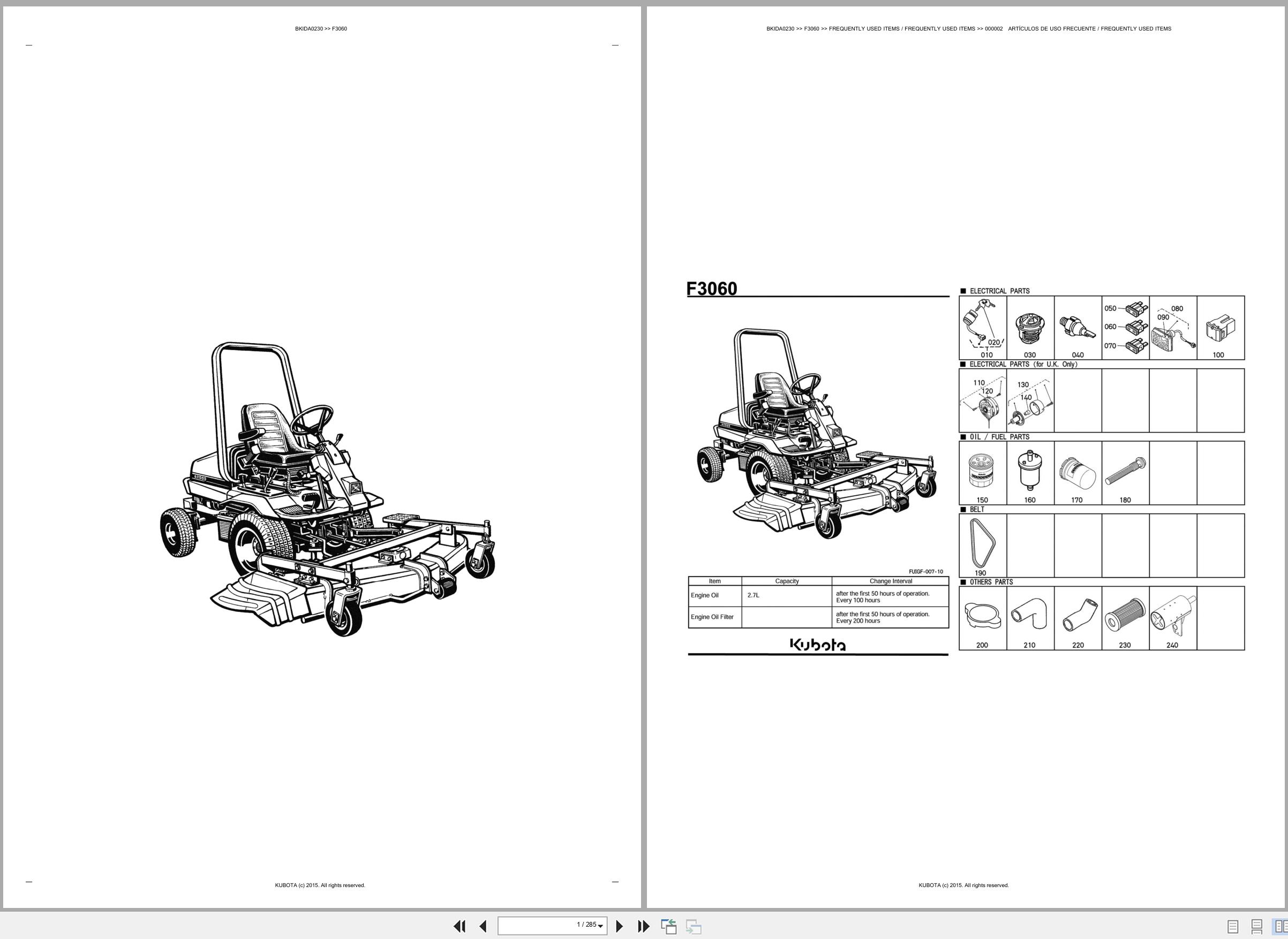
Task: Jump to the last page
Action: (643, 926)
